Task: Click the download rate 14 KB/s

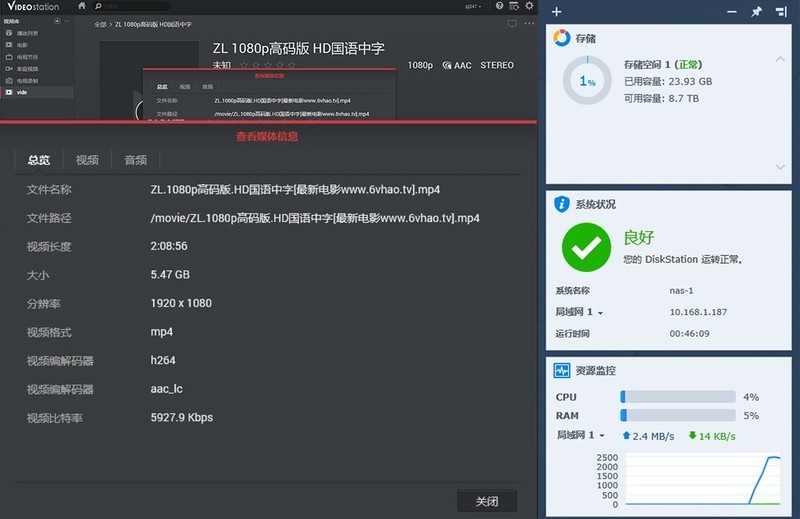Action: pos(712,436)
